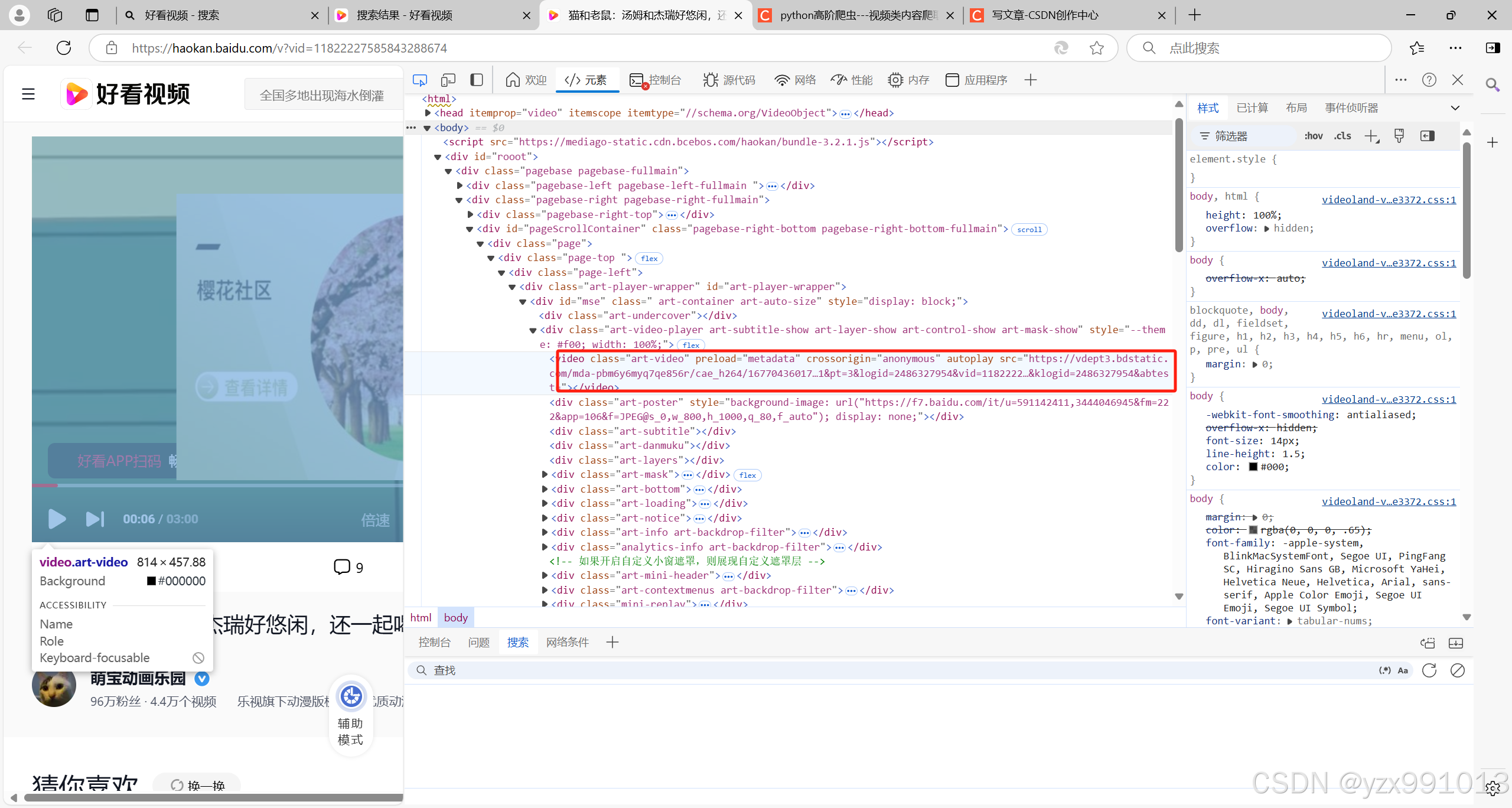Close the DevTools panel
Image resolution: width=1512 pixels, height=808 pixels.
point(1458,80)
